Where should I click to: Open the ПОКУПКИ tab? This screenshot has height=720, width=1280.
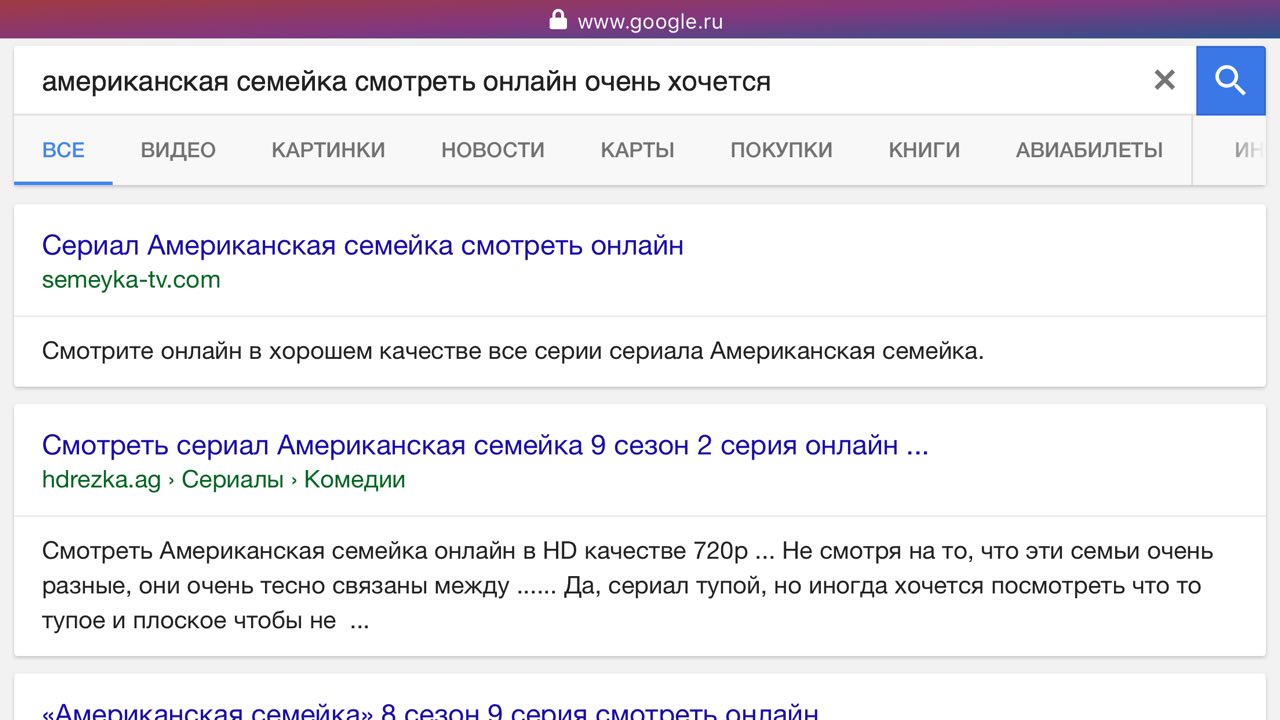781,150
